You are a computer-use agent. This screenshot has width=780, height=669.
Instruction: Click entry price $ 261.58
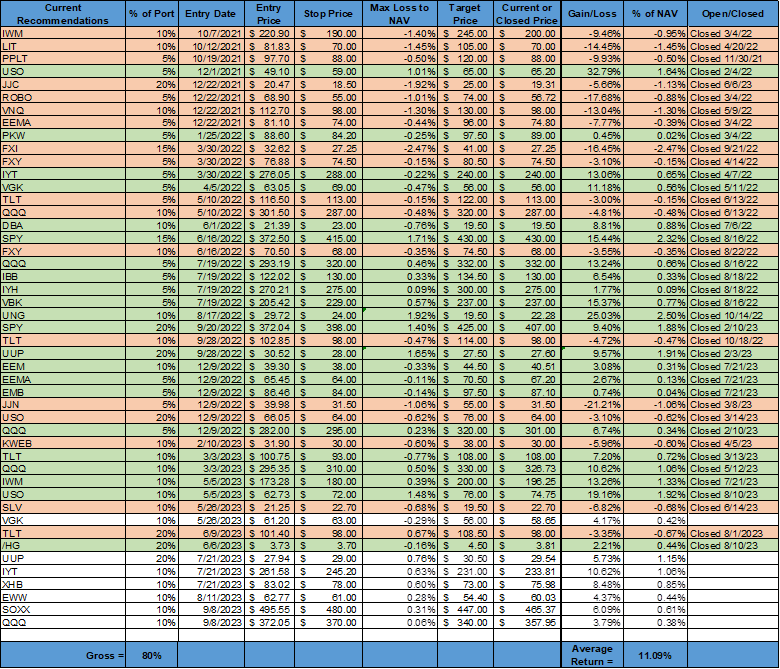(x=269, y=572)
